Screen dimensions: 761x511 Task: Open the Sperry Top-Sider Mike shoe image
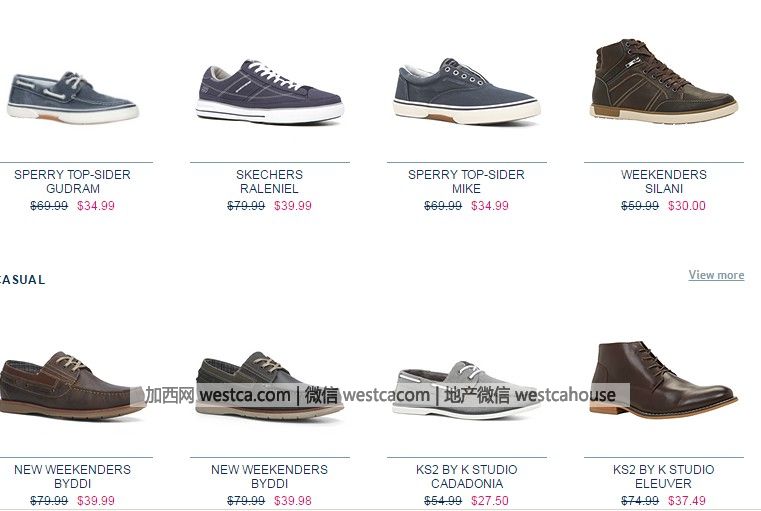[466, 91]
